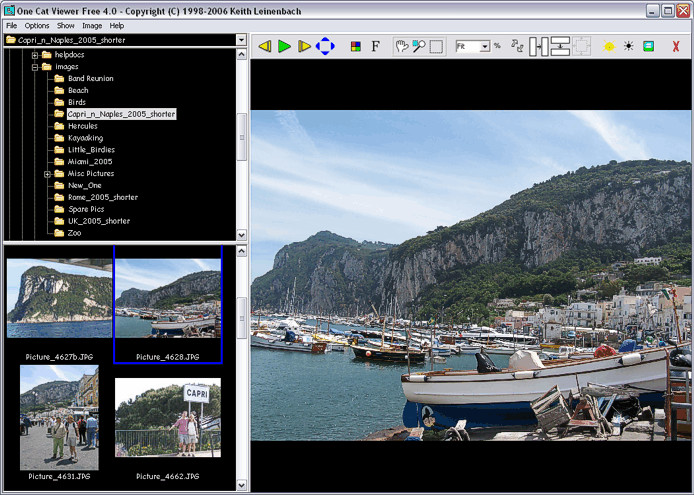Screen dimensions: 694x495
Task: Click the thumbnail panel scrollbar thumb
Action: [x=242, y=318]
